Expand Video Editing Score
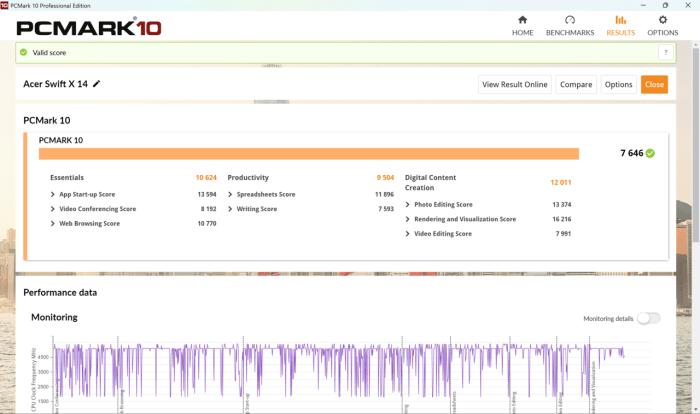Image resolution: width=700 pixels, height=414 pixels. pos(407,234)
